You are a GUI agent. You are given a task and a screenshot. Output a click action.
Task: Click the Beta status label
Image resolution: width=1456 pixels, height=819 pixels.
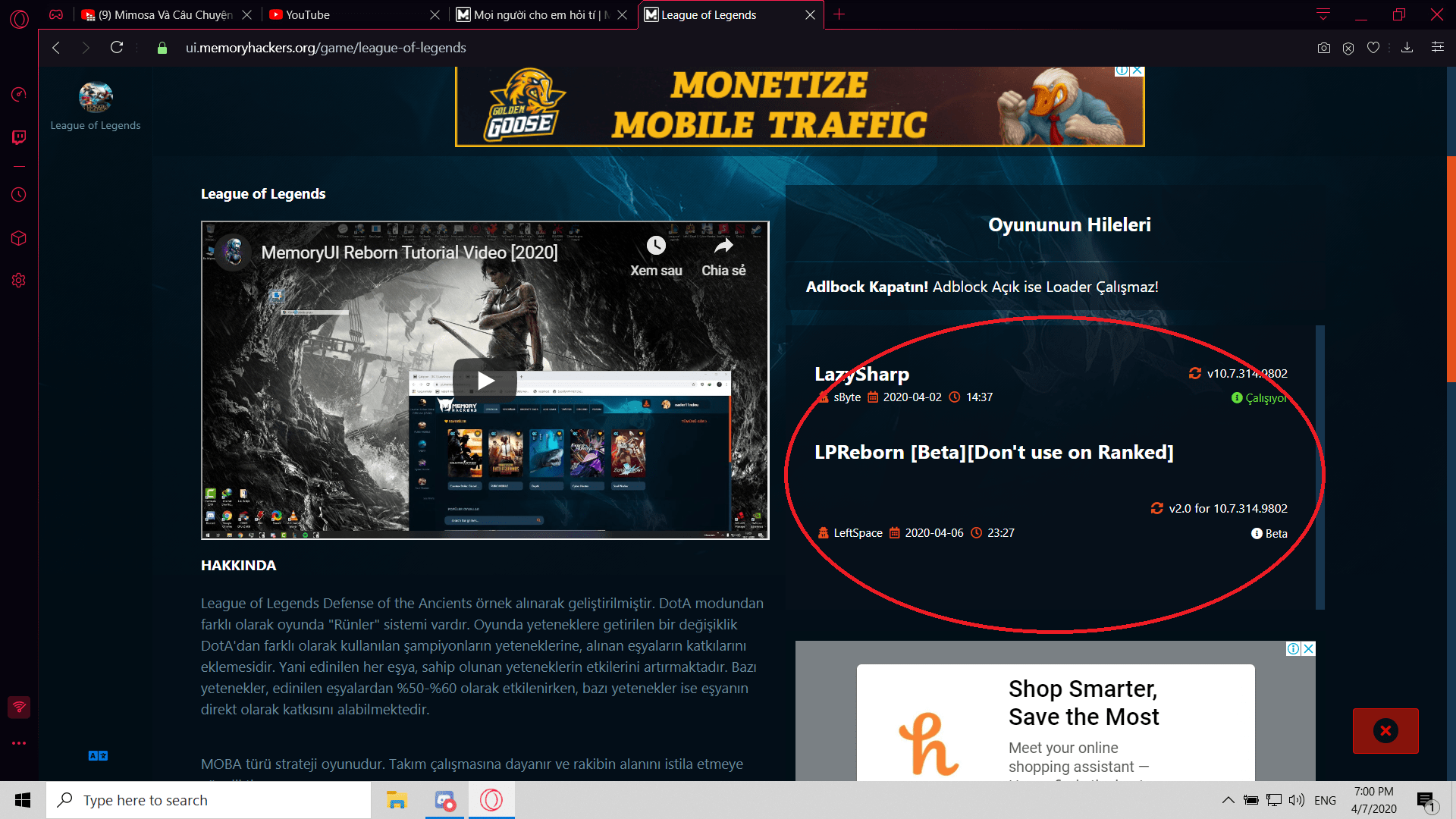(1276, 534)
